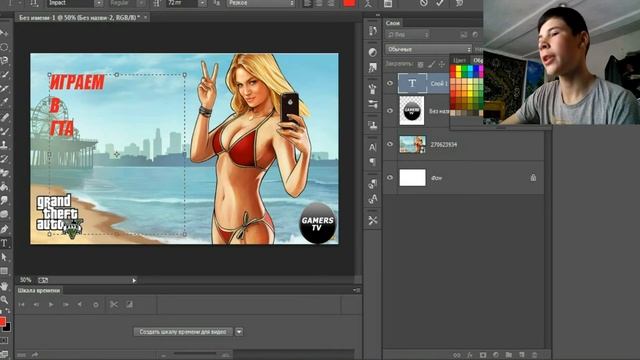Commit text edit with the checkmark
640x360 pixels.
440,3
